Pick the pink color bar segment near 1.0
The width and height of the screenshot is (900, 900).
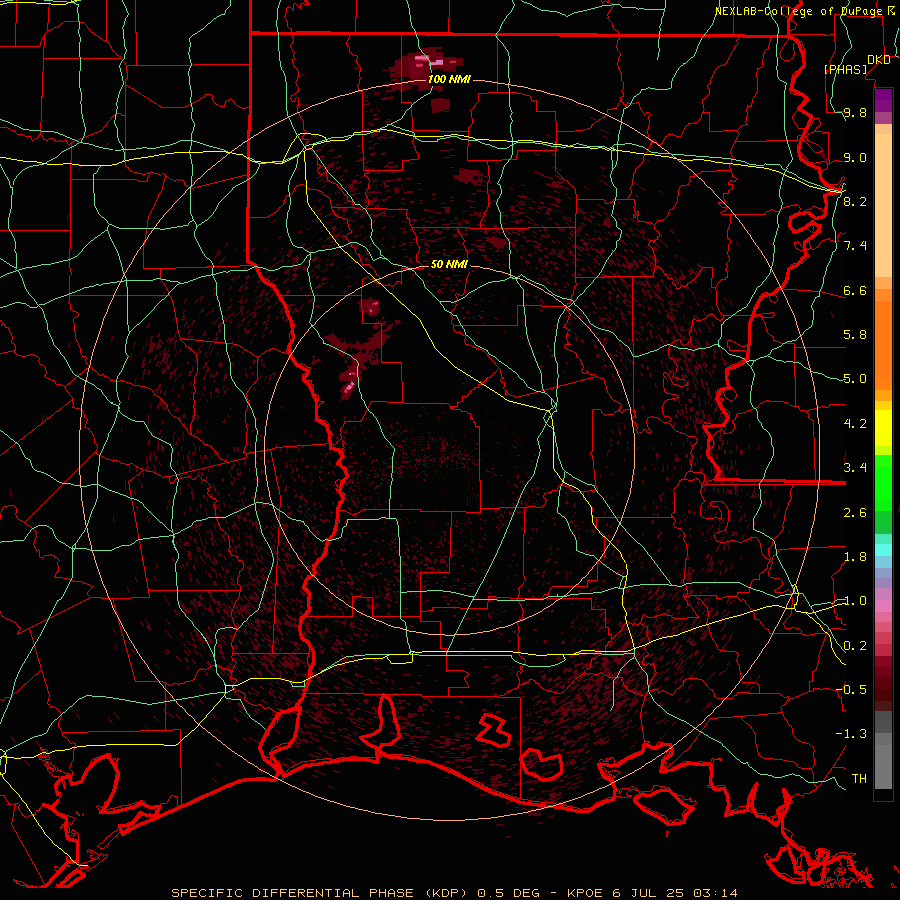coord(883,606)
